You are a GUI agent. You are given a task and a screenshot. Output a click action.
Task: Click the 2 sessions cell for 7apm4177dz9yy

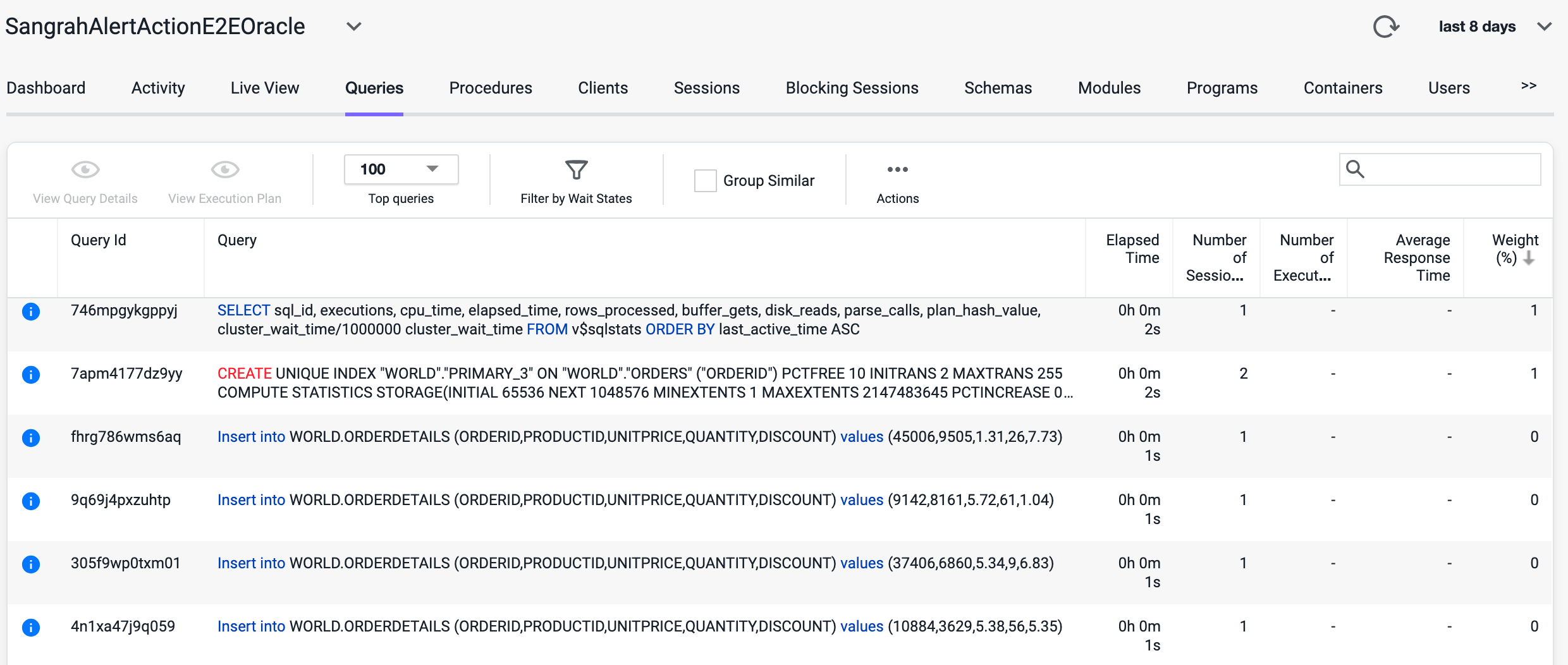click(1243, 374)
